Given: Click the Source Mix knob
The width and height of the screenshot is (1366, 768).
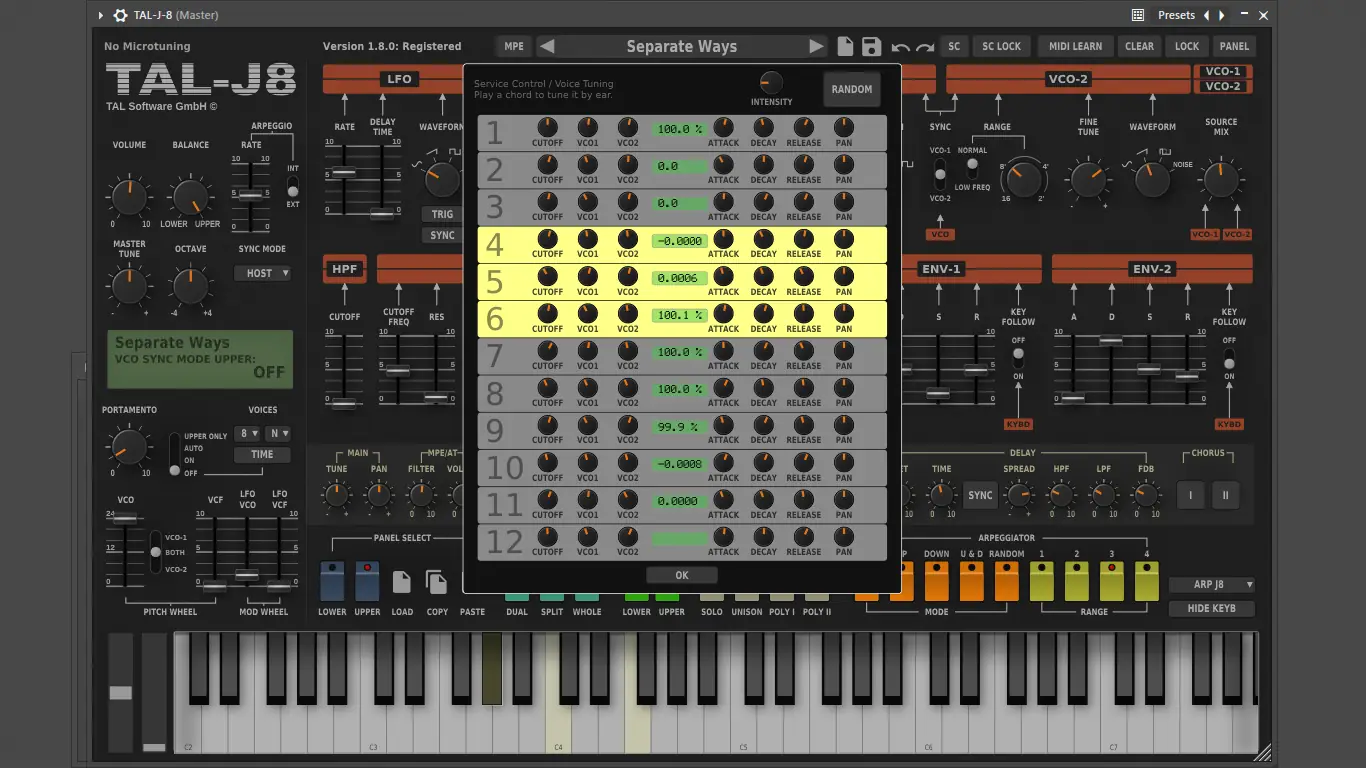Looking at the screenshot, I should 1220,180.
